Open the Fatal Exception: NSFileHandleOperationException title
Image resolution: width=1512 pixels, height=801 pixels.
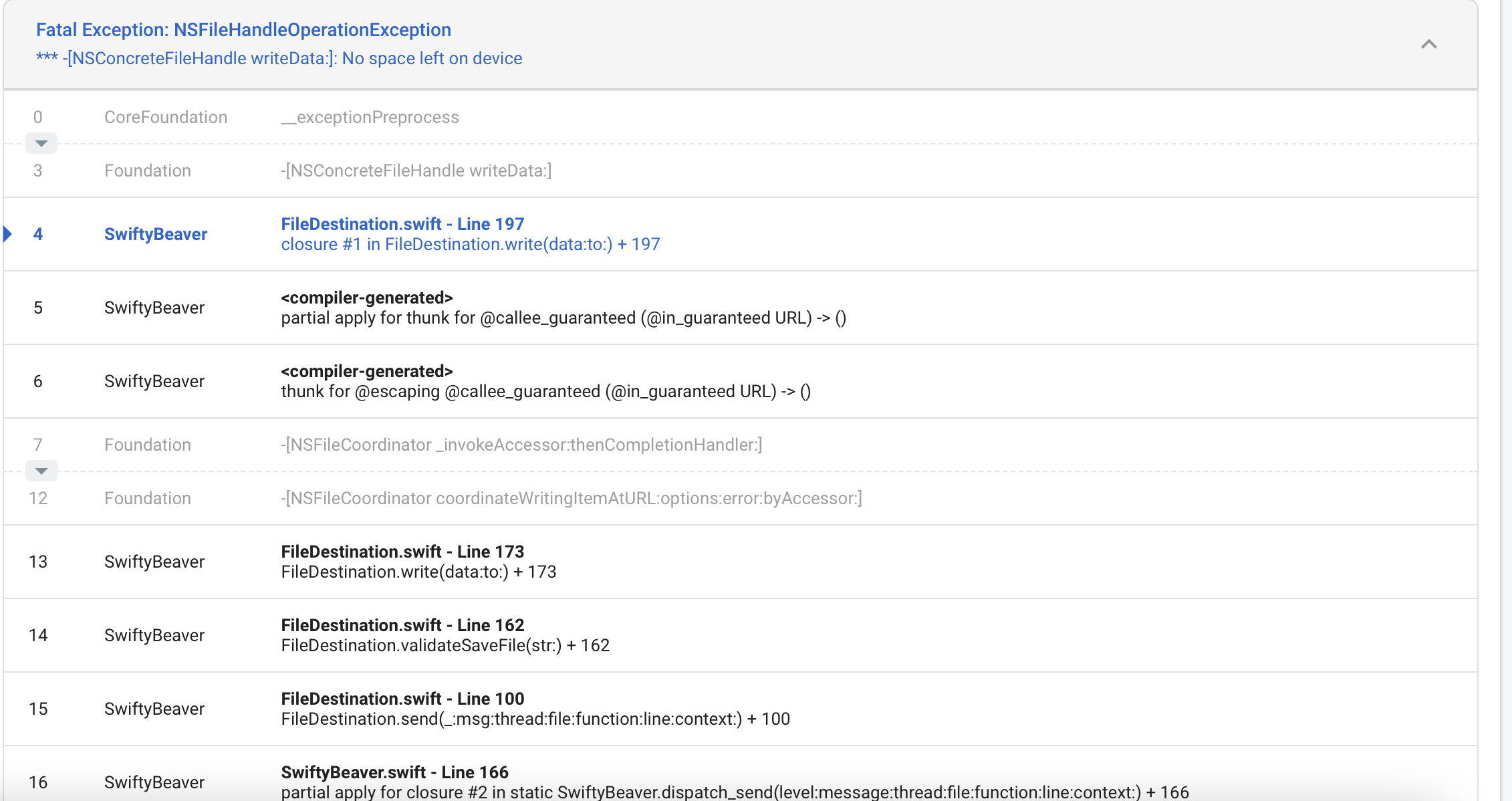(243, 30)
